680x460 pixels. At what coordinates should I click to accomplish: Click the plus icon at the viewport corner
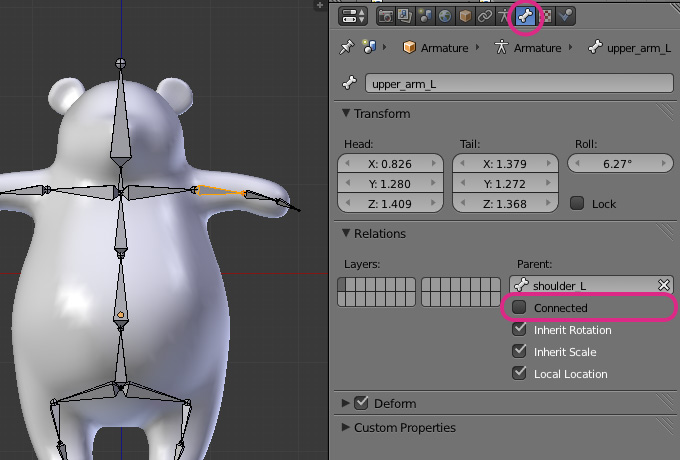pyautogui.click(x=320, y=5)
